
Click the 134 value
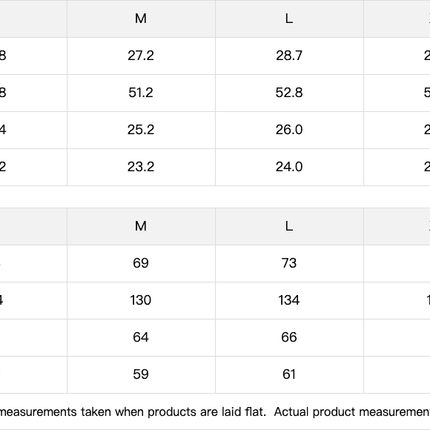[x=289, y=300]
